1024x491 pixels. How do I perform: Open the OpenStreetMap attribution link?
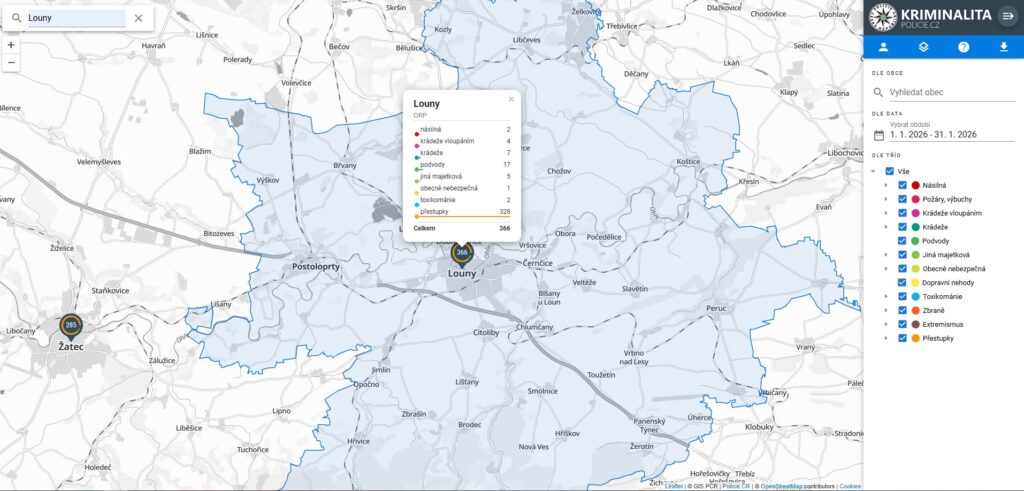point(783,486)
